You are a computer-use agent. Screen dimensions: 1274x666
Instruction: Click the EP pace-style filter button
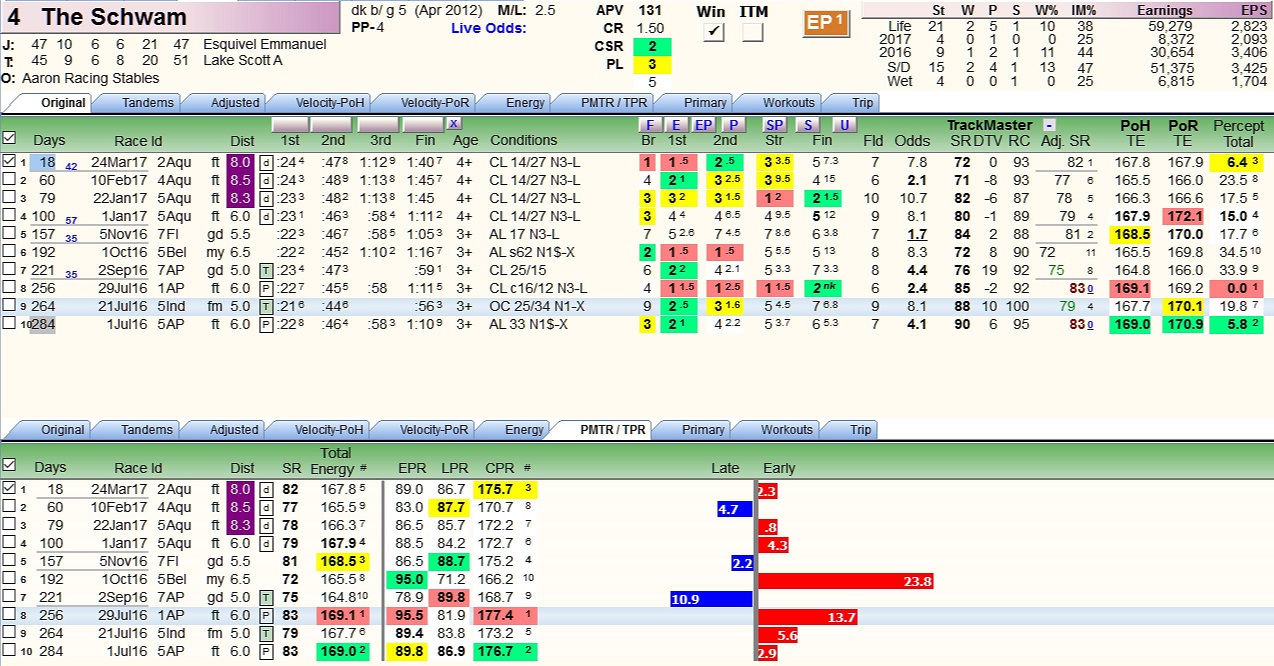pyautogui.click(x=705, y=124)
